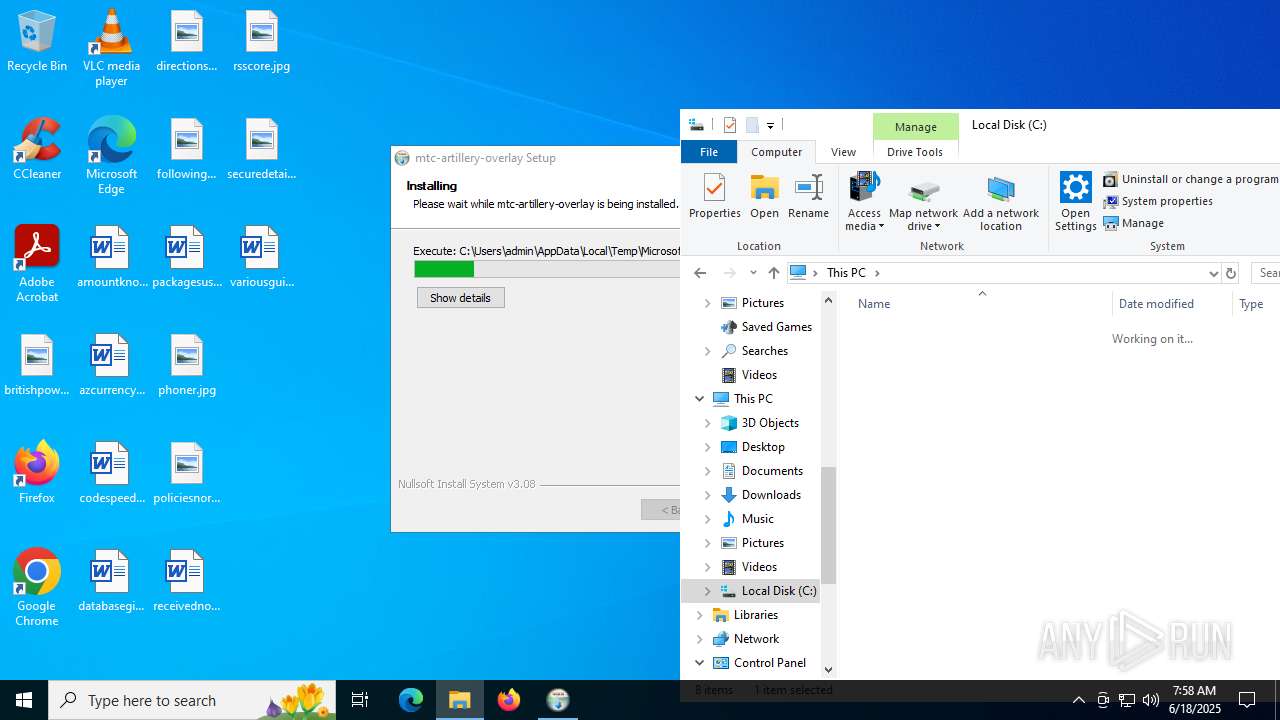Open the File tab in Explorer
Screen dimensions: 1280x720
(x=709, y=152)
